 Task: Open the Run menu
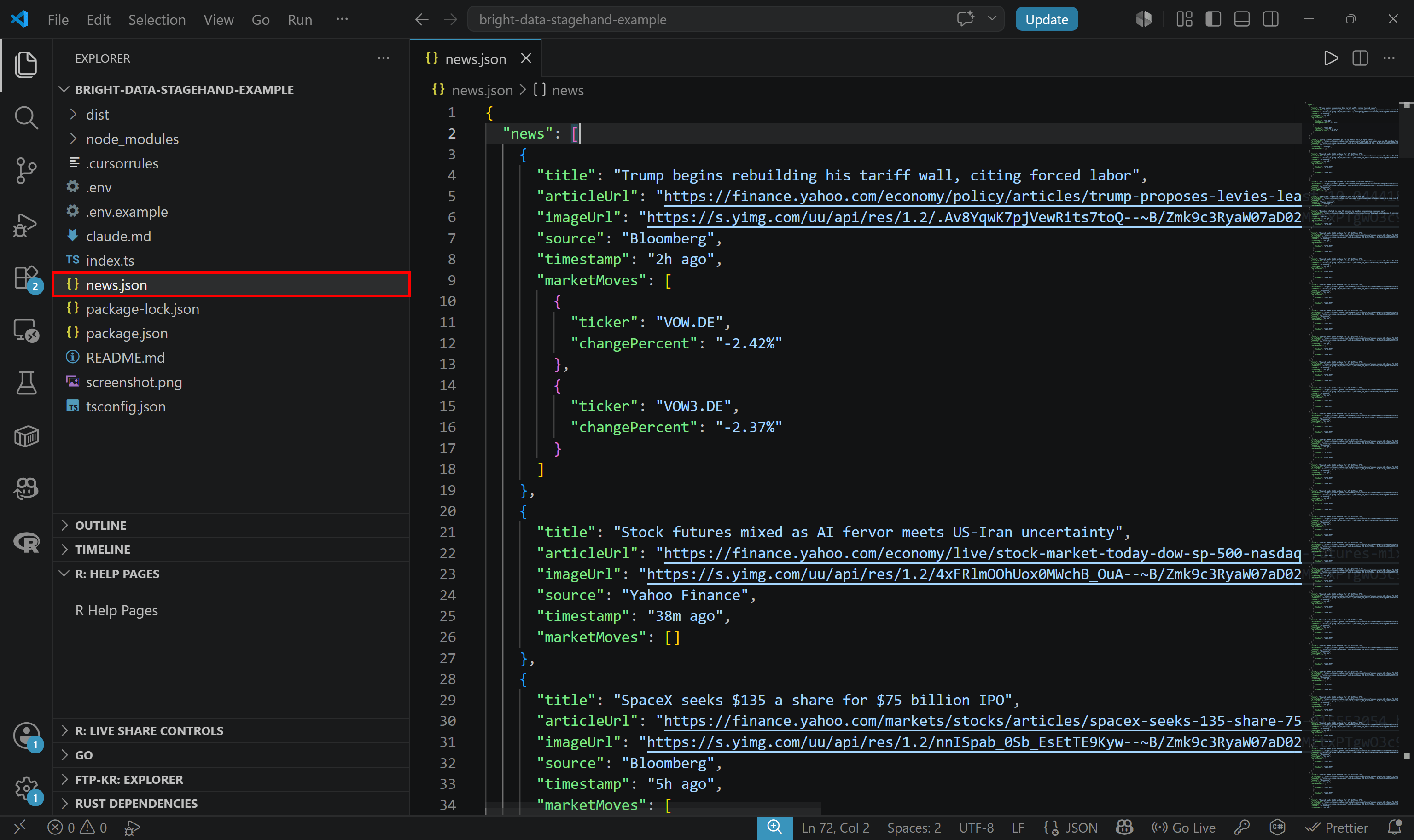(x=299, y=20)
